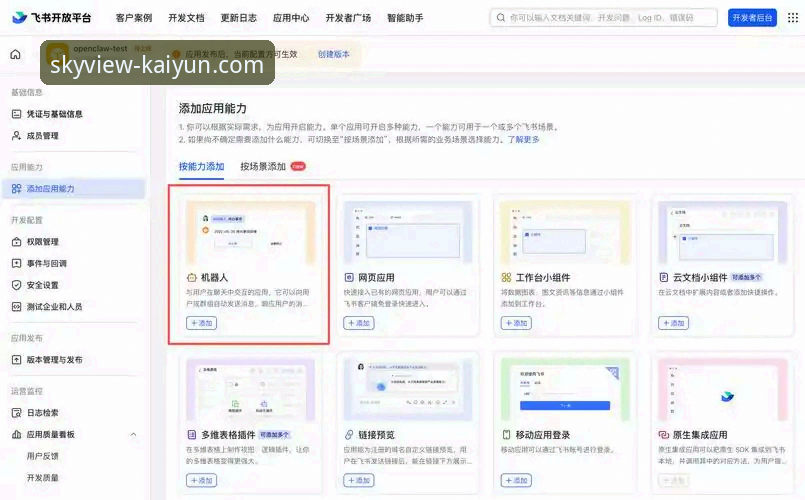
Task: Click the 机器人 robot icon
Action: 191,278
